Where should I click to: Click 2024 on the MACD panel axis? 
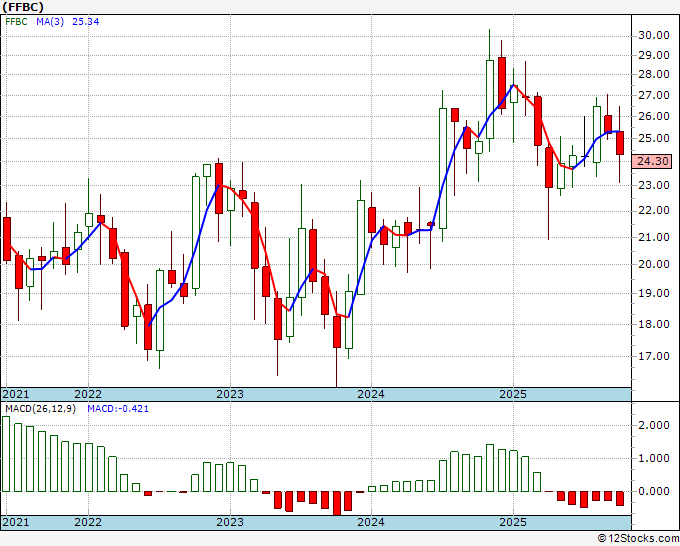(371, 522)
